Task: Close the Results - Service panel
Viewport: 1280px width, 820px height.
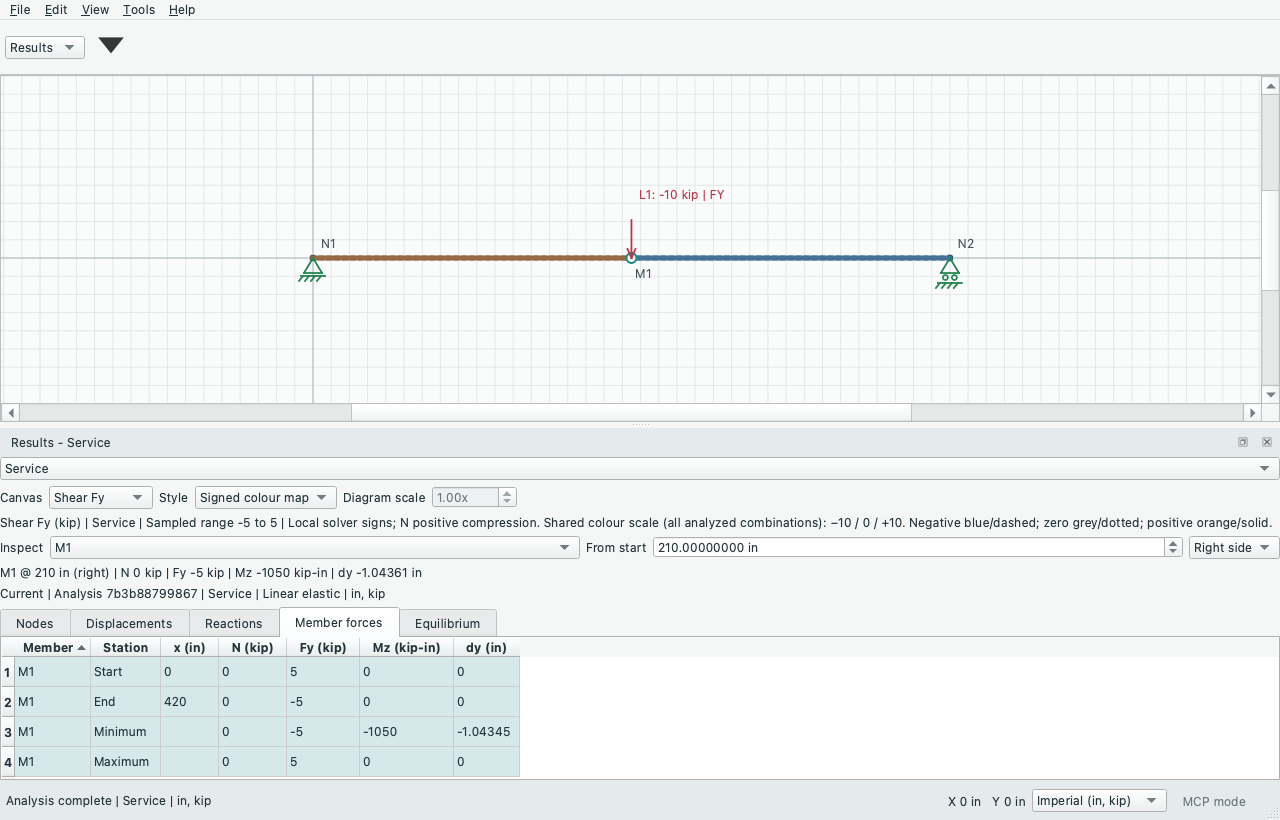Action: point(1267,442)
